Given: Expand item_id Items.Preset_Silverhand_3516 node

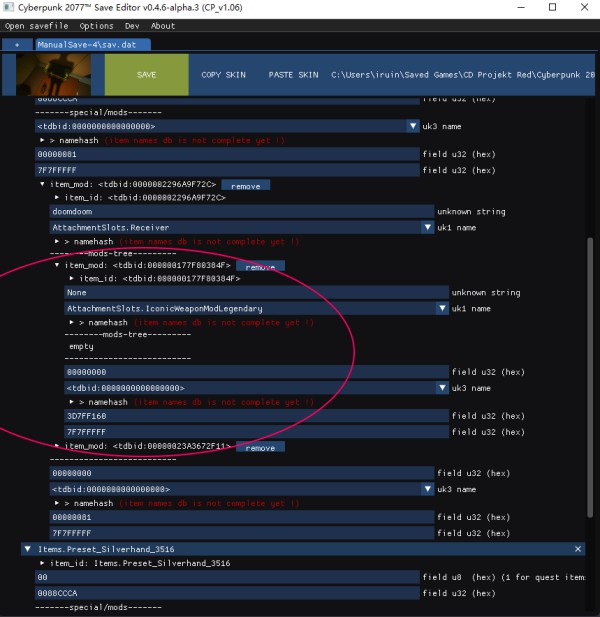Looking at the screenshot, I should (43, 564).
